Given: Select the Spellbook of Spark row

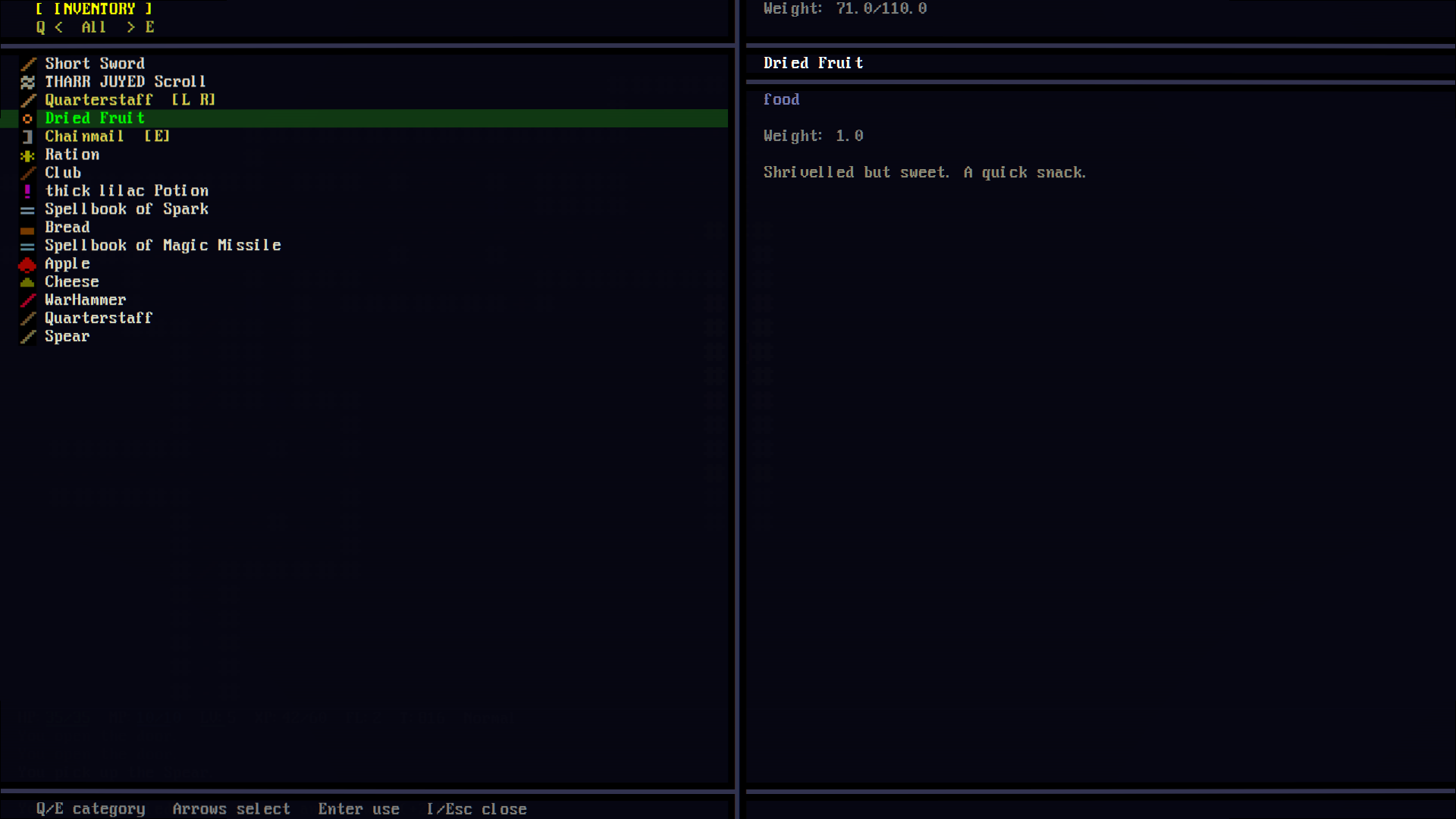Looking at the screenshot, I should pos(364,209).
